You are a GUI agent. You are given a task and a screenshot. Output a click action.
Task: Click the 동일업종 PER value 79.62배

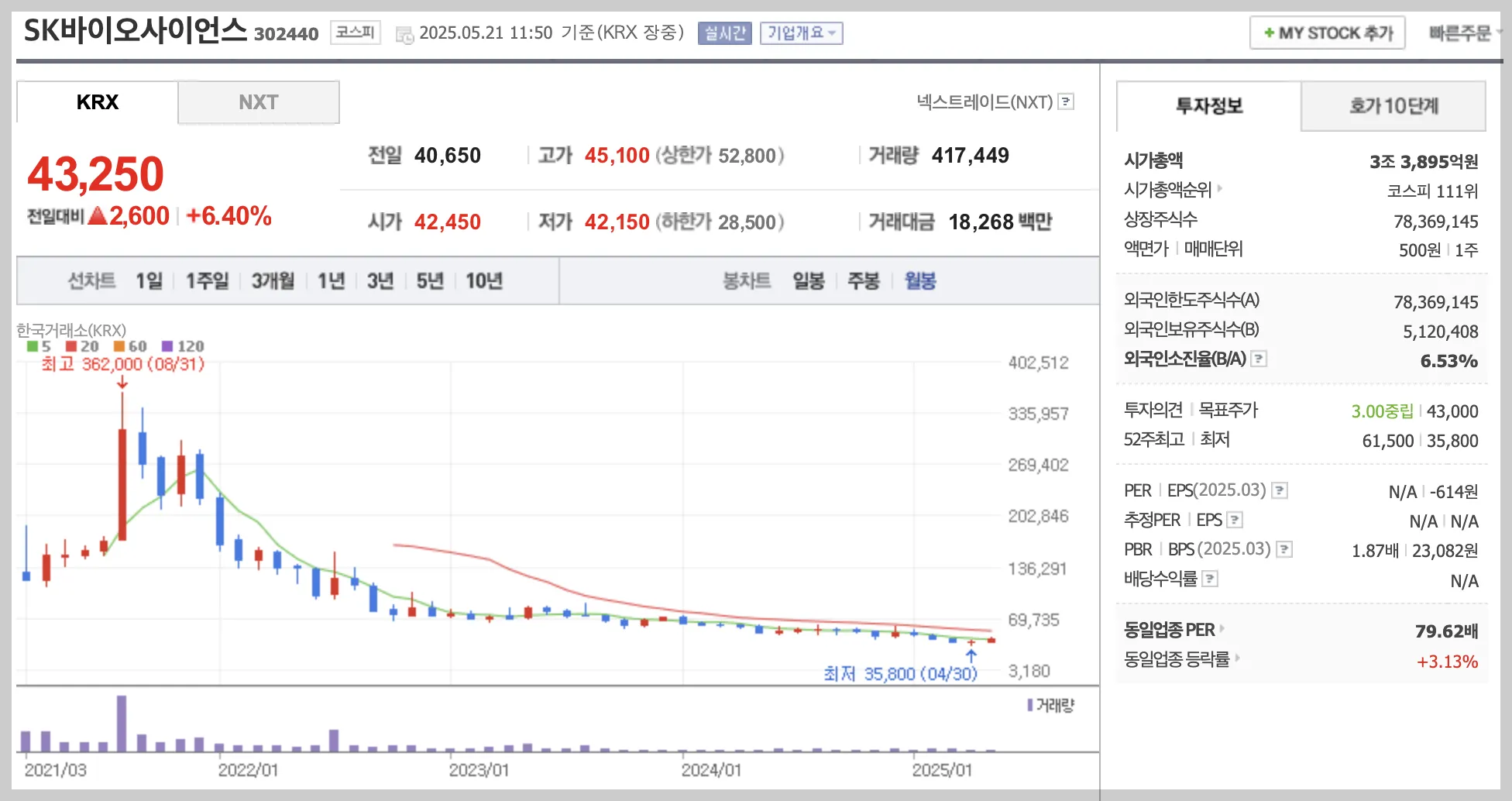[x=1446, y=631]
